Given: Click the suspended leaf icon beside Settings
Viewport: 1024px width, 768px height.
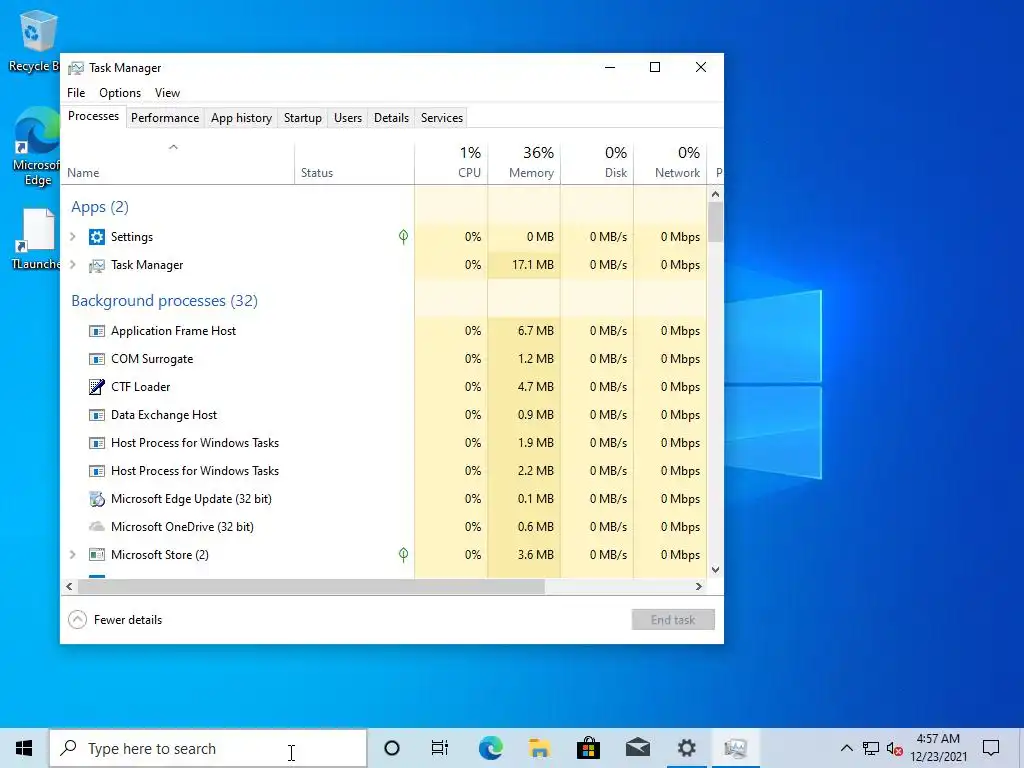Looking at the screenshot, I should pyautogui.click(x=404, y=237).
